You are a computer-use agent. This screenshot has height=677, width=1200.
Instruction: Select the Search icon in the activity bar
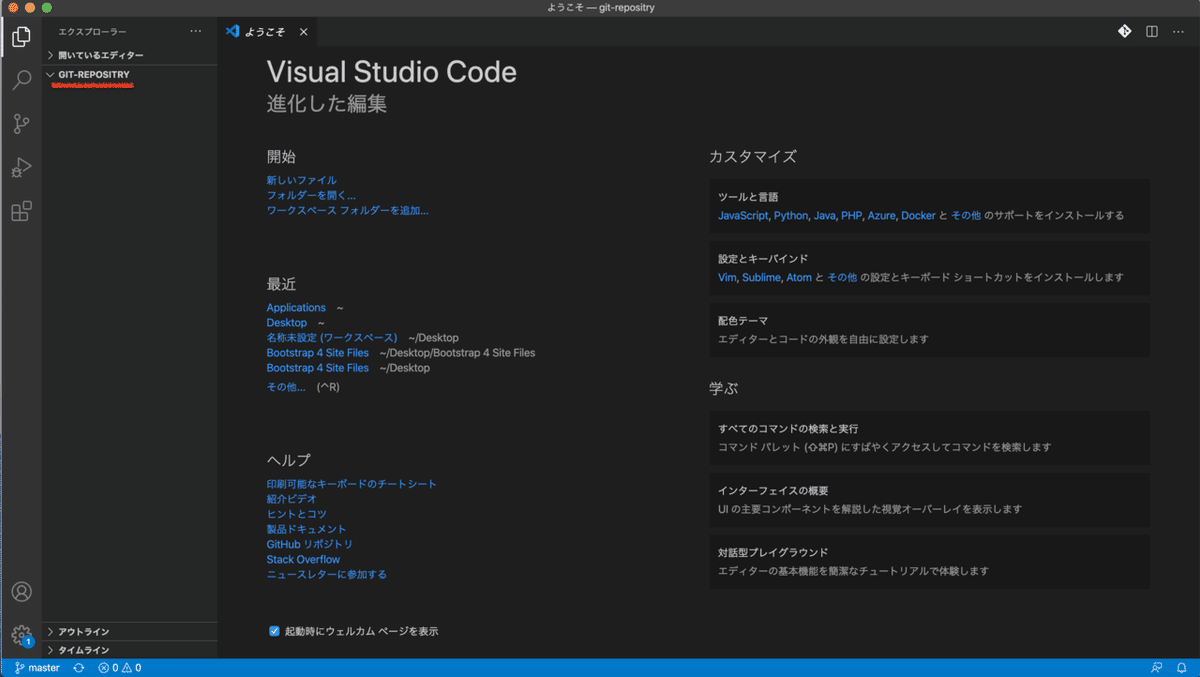(21, 78)
